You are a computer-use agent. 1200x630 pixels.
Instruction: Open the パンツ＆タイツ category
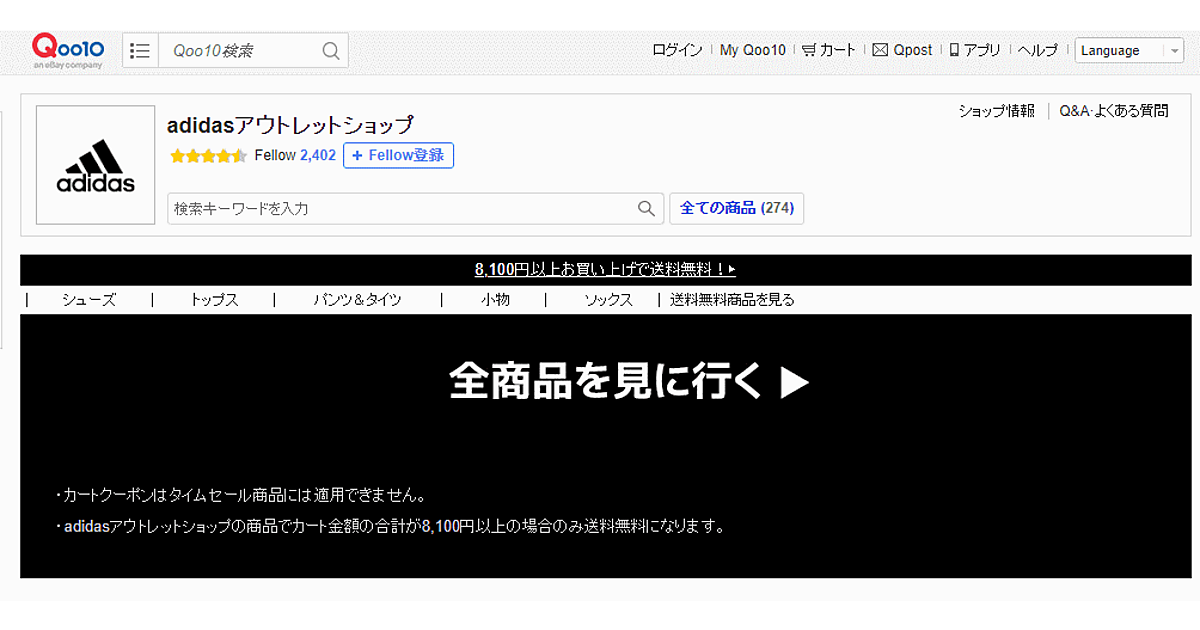click(x=357, y=300)
